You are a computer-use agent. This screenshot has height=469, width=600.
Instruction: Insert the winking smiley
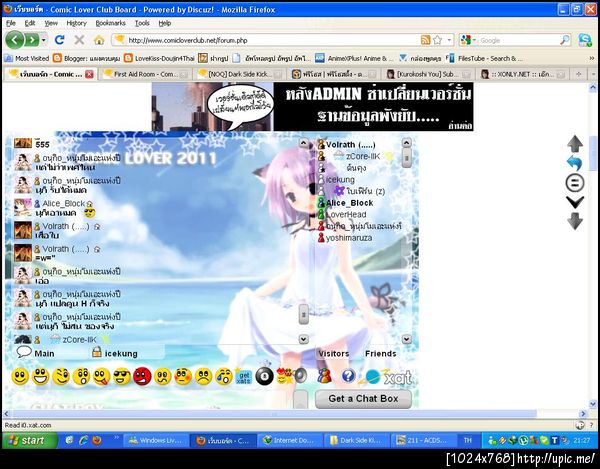pyautogui.click(x=61, y=377)
